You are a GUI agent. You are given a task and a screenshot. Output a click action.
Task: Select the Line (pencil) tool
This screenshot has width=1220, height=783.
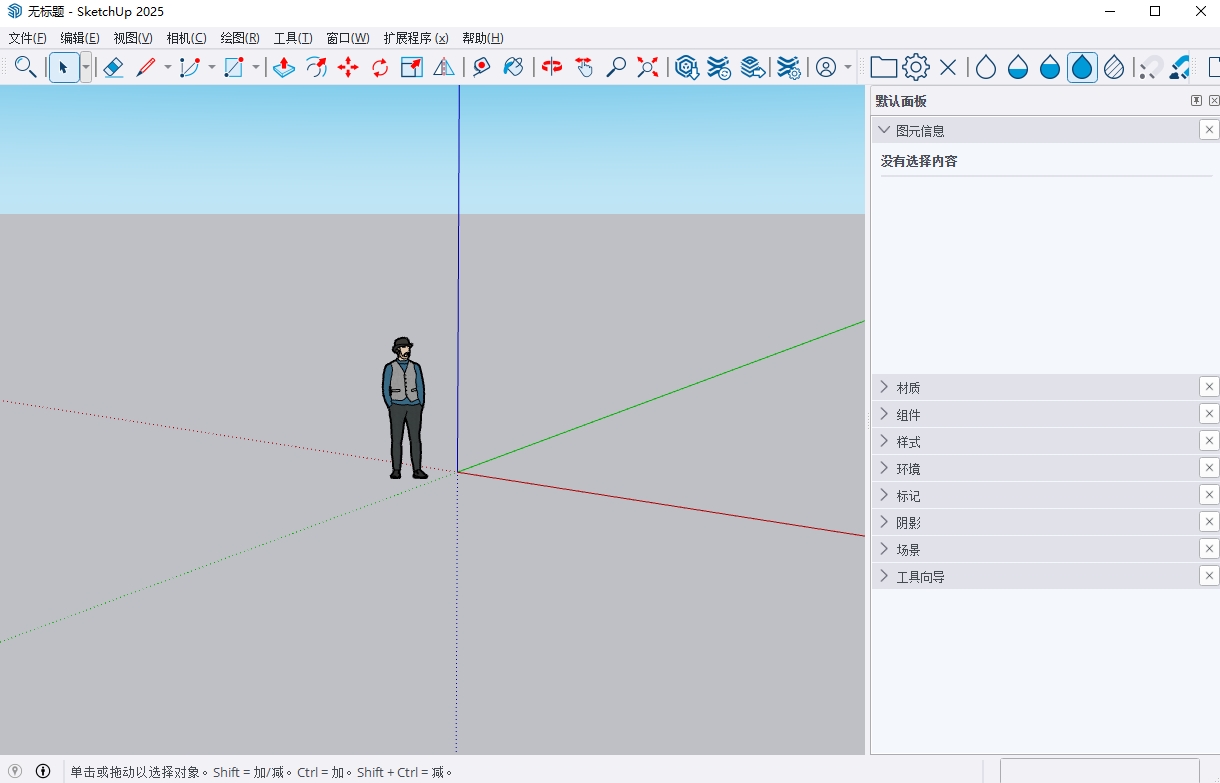pyautogui.click(x=146, y=67)
